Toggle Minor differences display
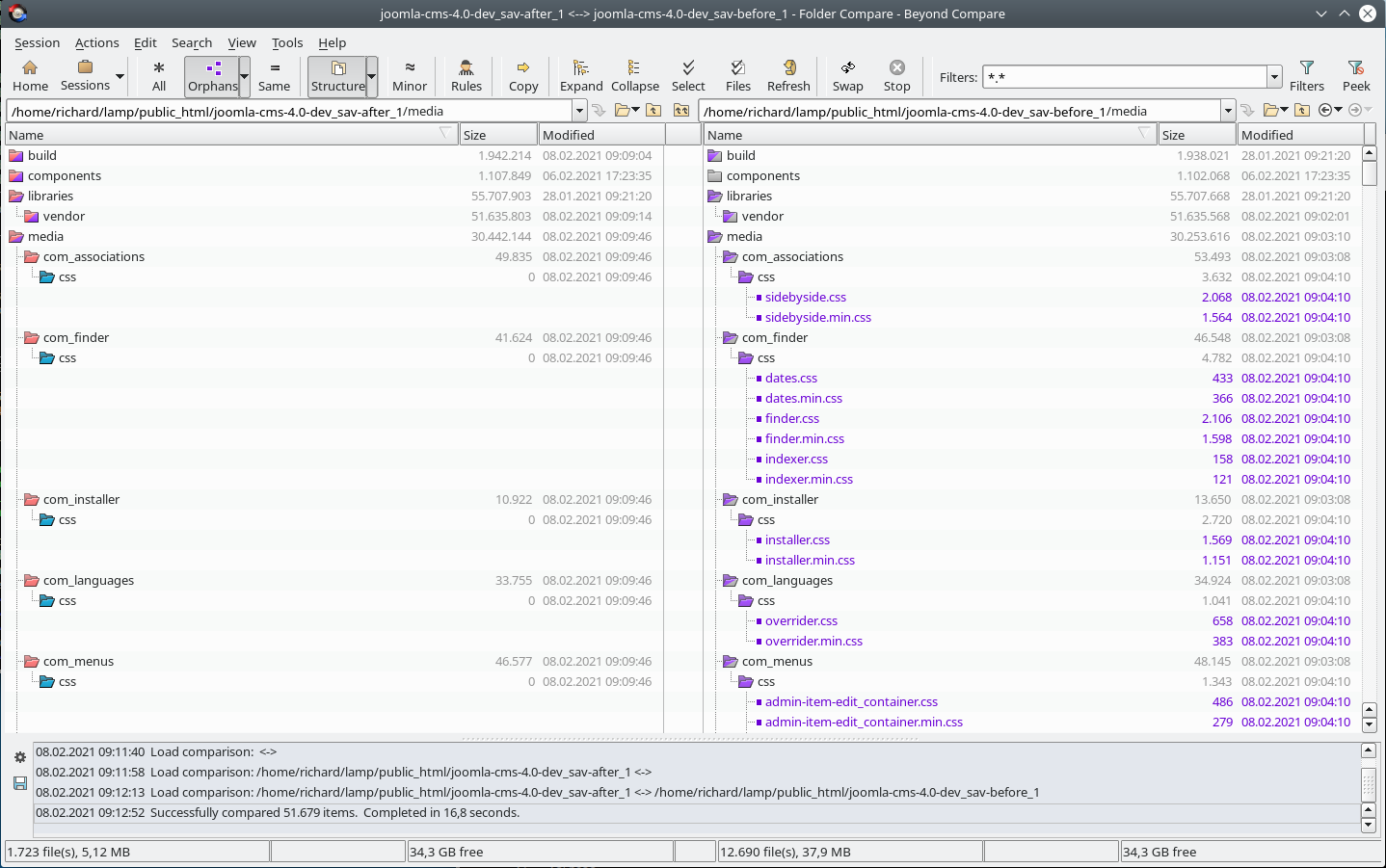1386x868 pixels. [x=410, y=76]
